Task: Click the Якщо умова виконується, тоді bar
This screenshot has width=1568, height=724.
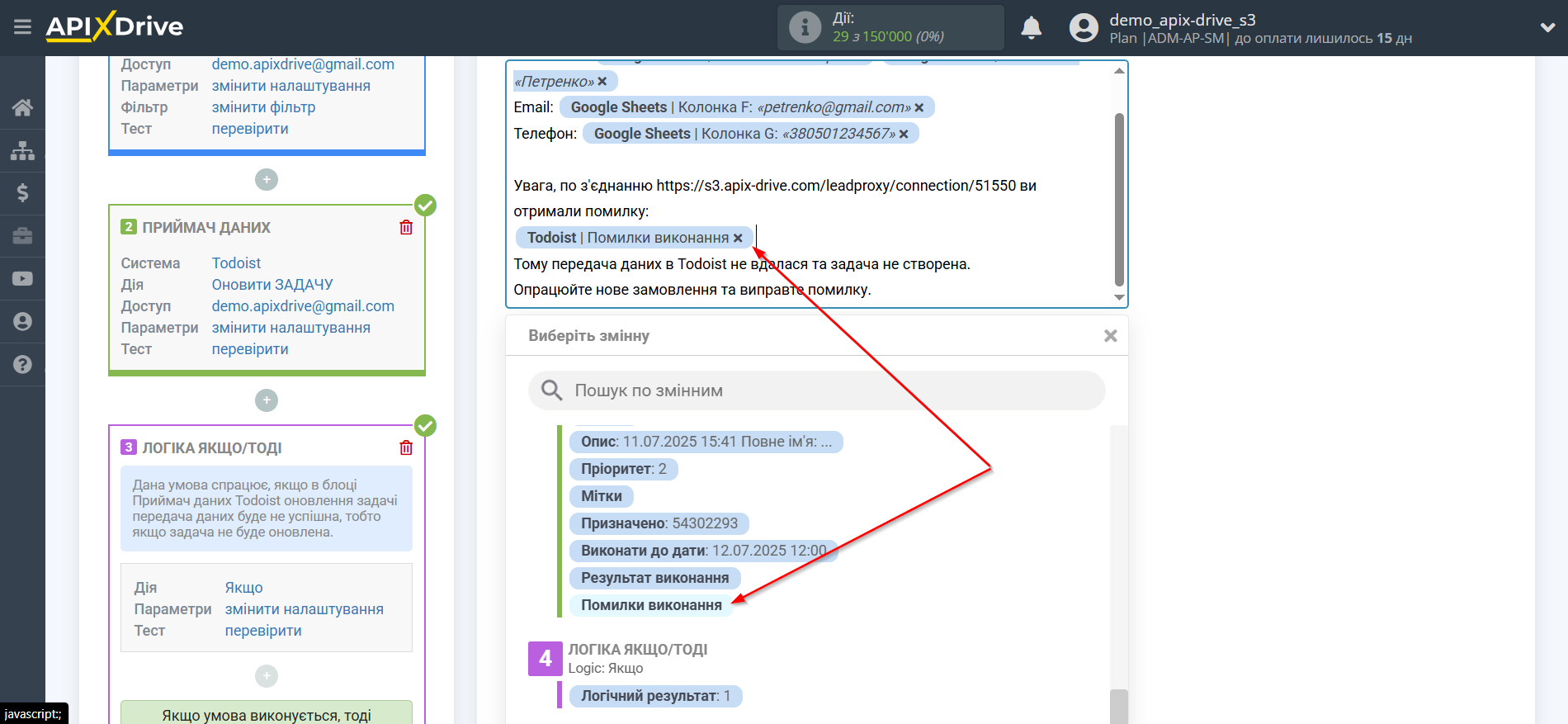Action: [267, 714]
